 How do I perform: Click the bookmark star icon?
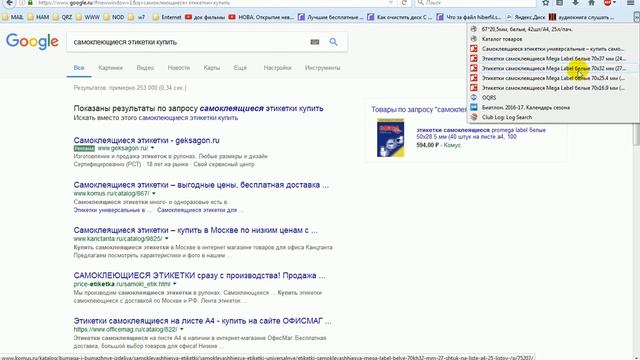coord(545,3)
